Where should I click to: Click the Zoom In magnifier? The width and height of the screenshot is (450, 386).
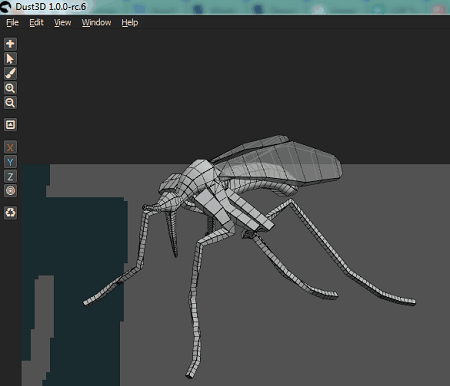pyautogui.click(x=10, y=88)
